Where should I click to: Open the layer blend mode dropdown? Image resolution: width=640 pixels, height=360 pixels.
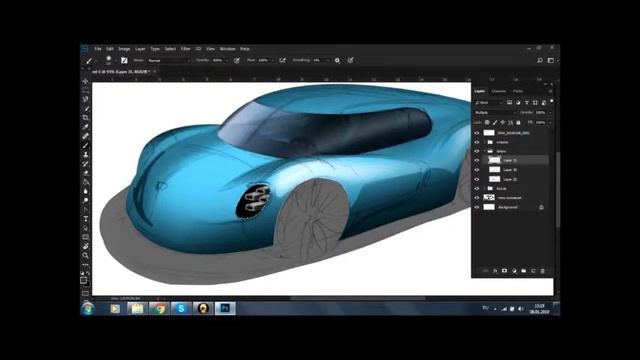pyautogui.click(x=496, y=112)
